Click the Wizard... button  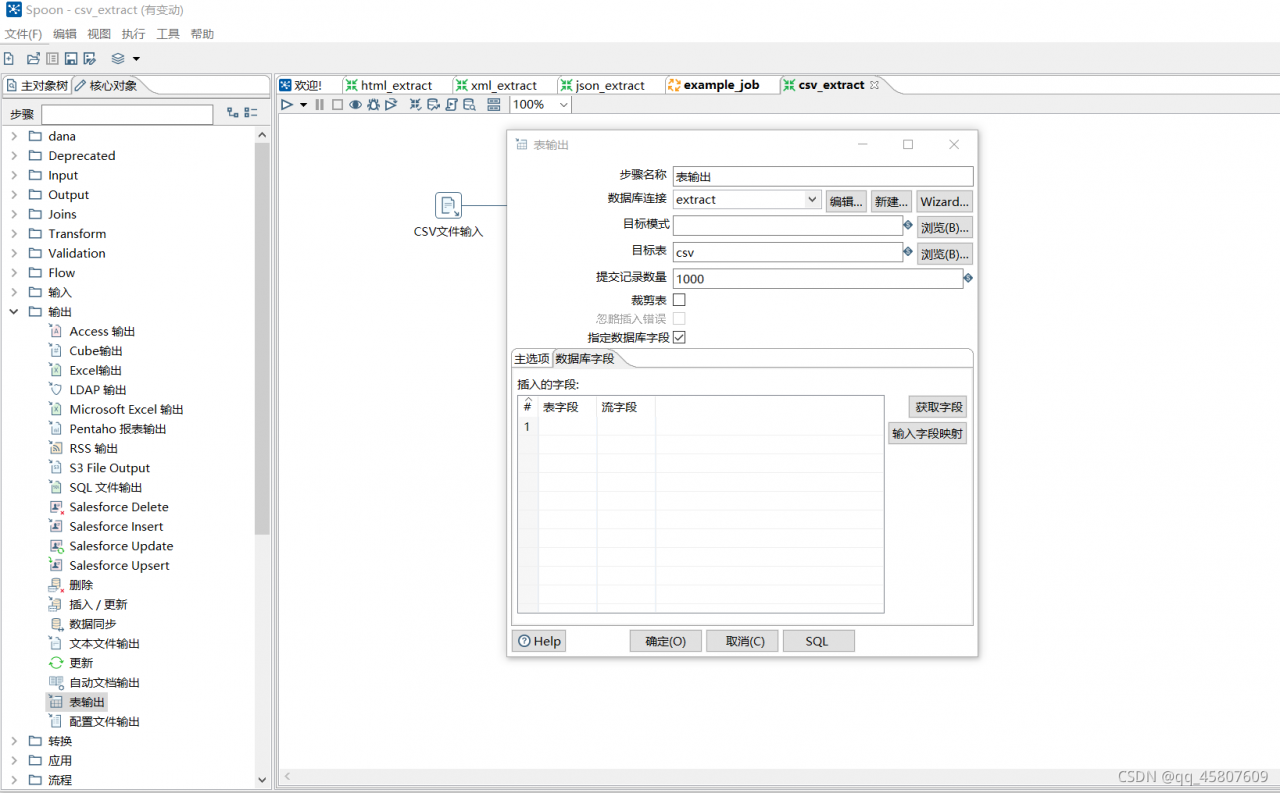pos(944,201)
